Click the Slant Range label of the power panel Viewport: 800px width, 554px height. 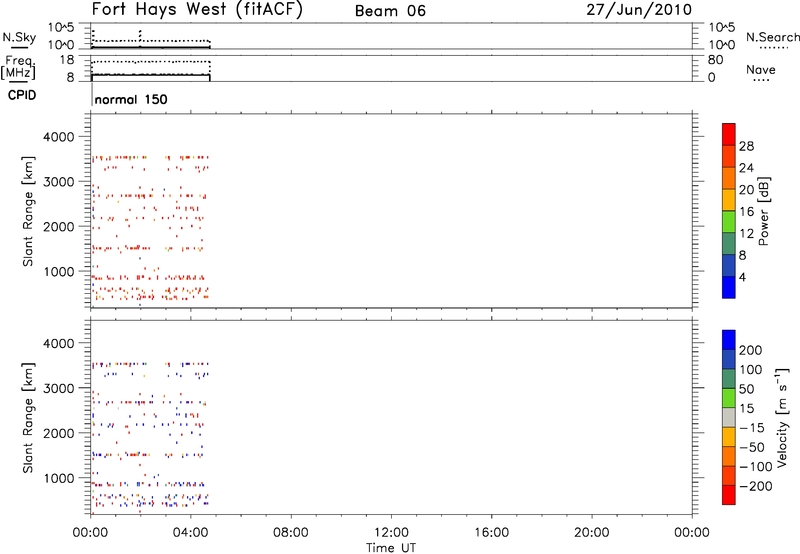(x=28, y=211)
